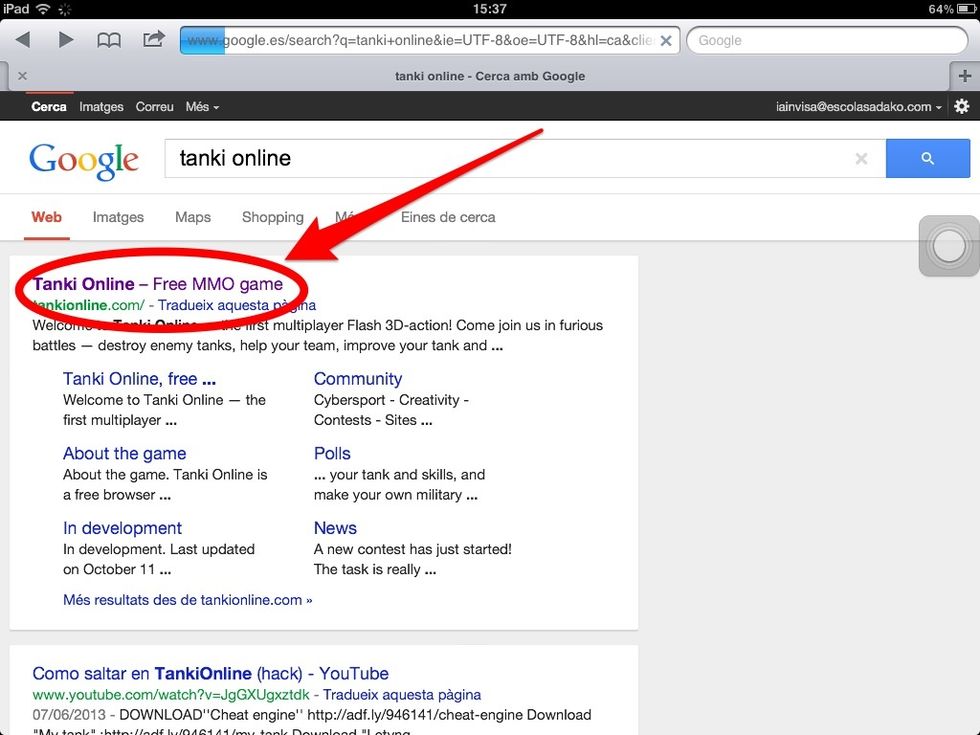Viewport: 980px width, 735px height.
Task: Close the current Safari tab
Action: tap(22, 75)
